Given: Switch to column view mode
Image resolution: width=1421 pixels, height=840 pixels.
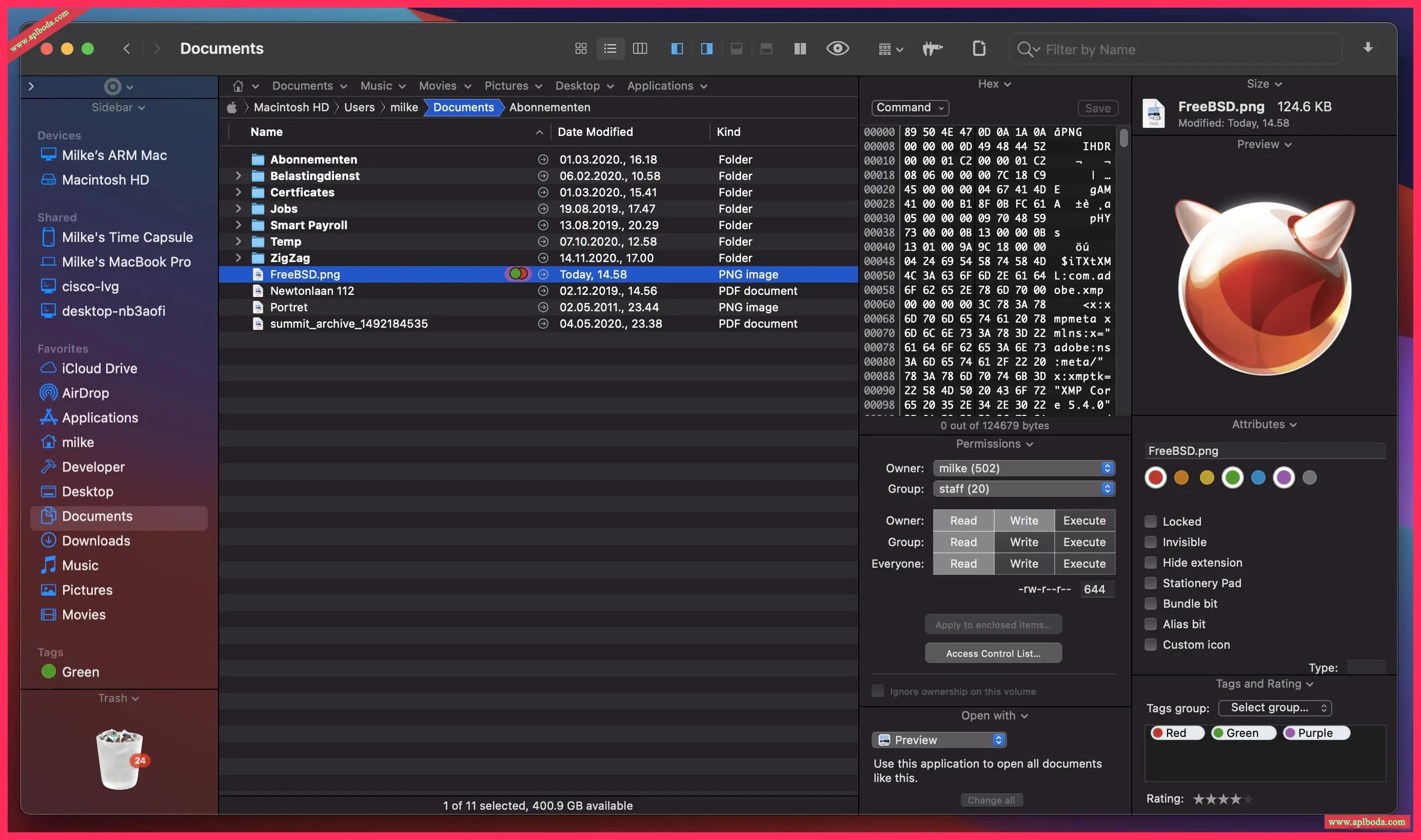Looking at the screenshot, I should [x=640, y=49].
